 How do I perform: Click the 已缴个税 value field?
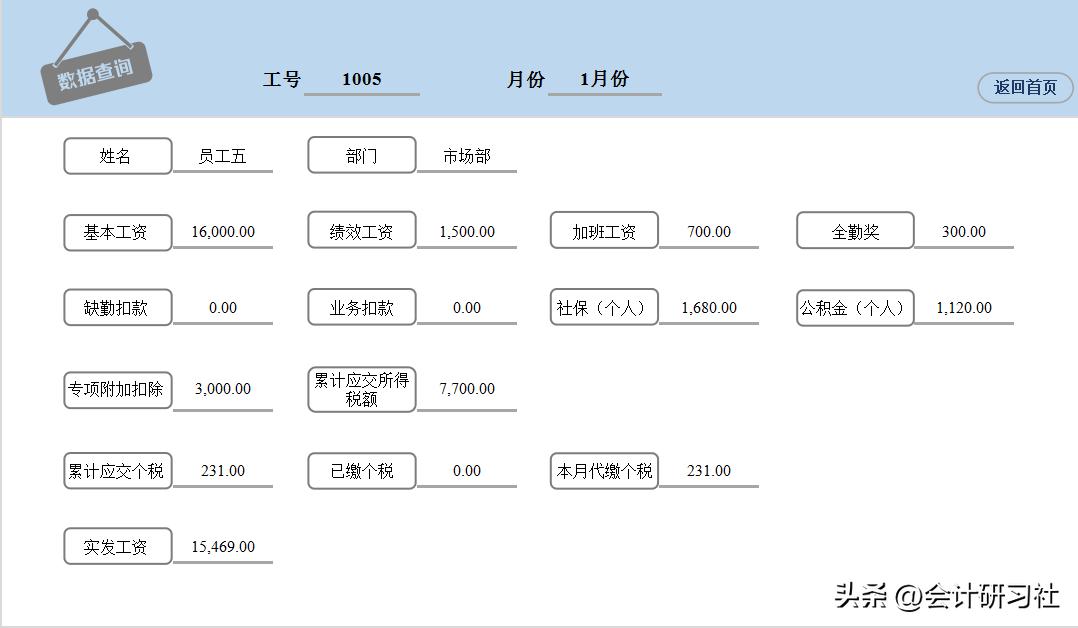(467, 470)
